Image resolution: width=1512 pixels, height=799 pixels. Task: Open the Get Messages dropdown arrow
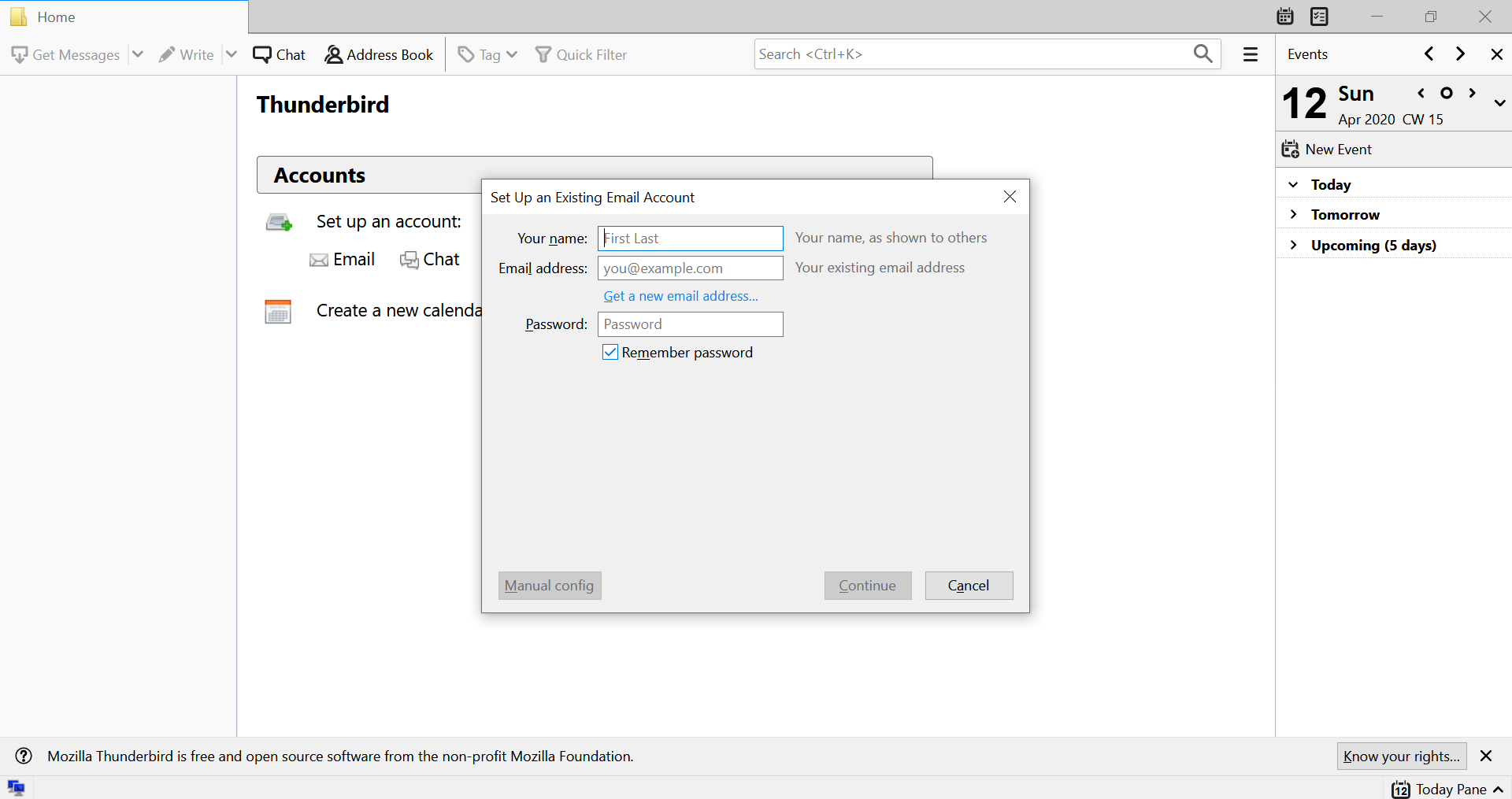coord(138,54)
